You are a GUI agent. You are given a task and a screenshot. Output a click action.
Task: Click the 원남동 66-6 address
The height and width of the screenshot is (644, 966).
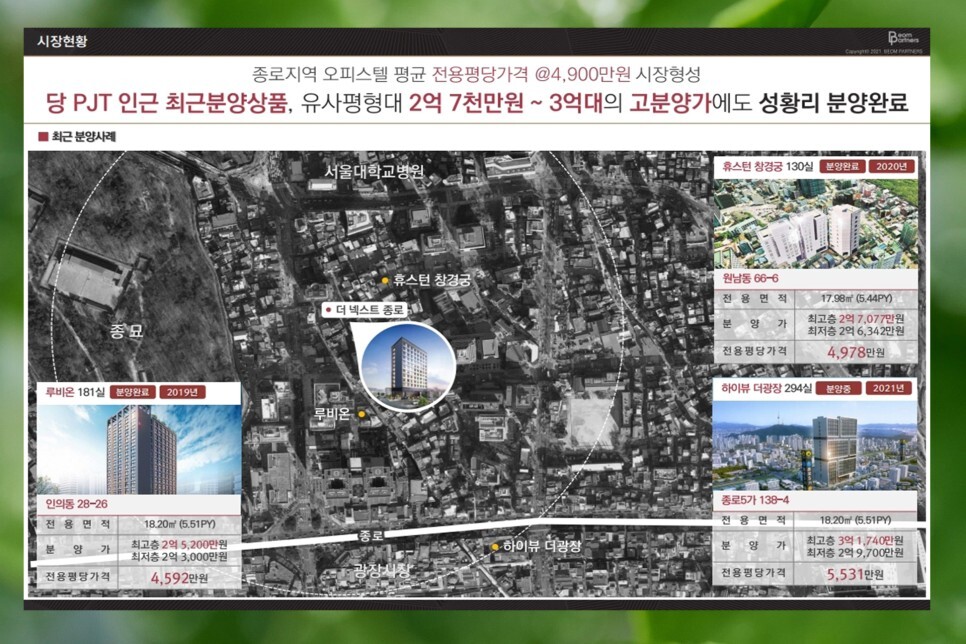point(750,279)
